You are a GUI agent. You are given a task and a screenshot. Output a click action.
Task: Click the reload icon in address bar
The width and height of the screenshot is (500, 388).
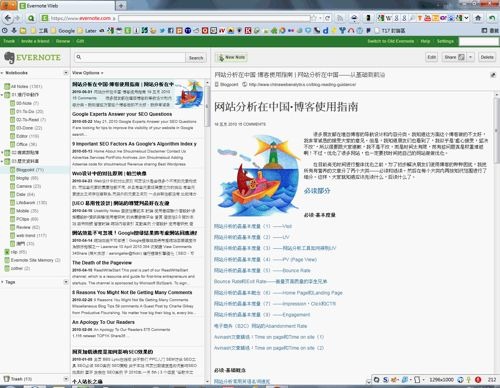[x=328, y=18]
